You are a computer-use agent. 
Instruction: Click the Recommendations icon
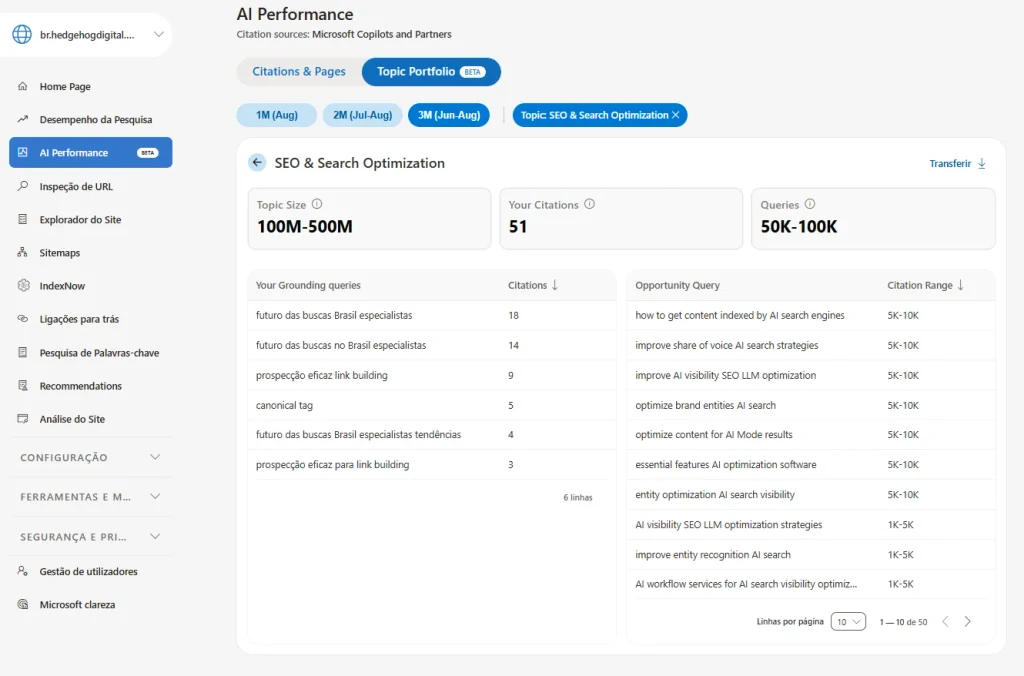pyautogui.click(x=23, y=386)
